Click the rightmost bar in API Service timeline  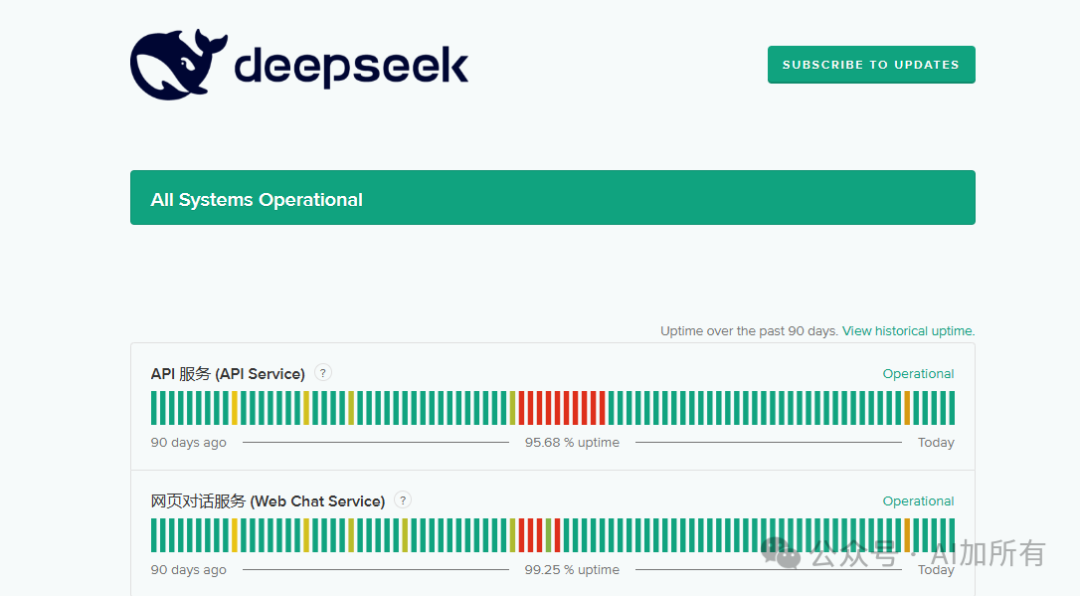coord(951,408)
